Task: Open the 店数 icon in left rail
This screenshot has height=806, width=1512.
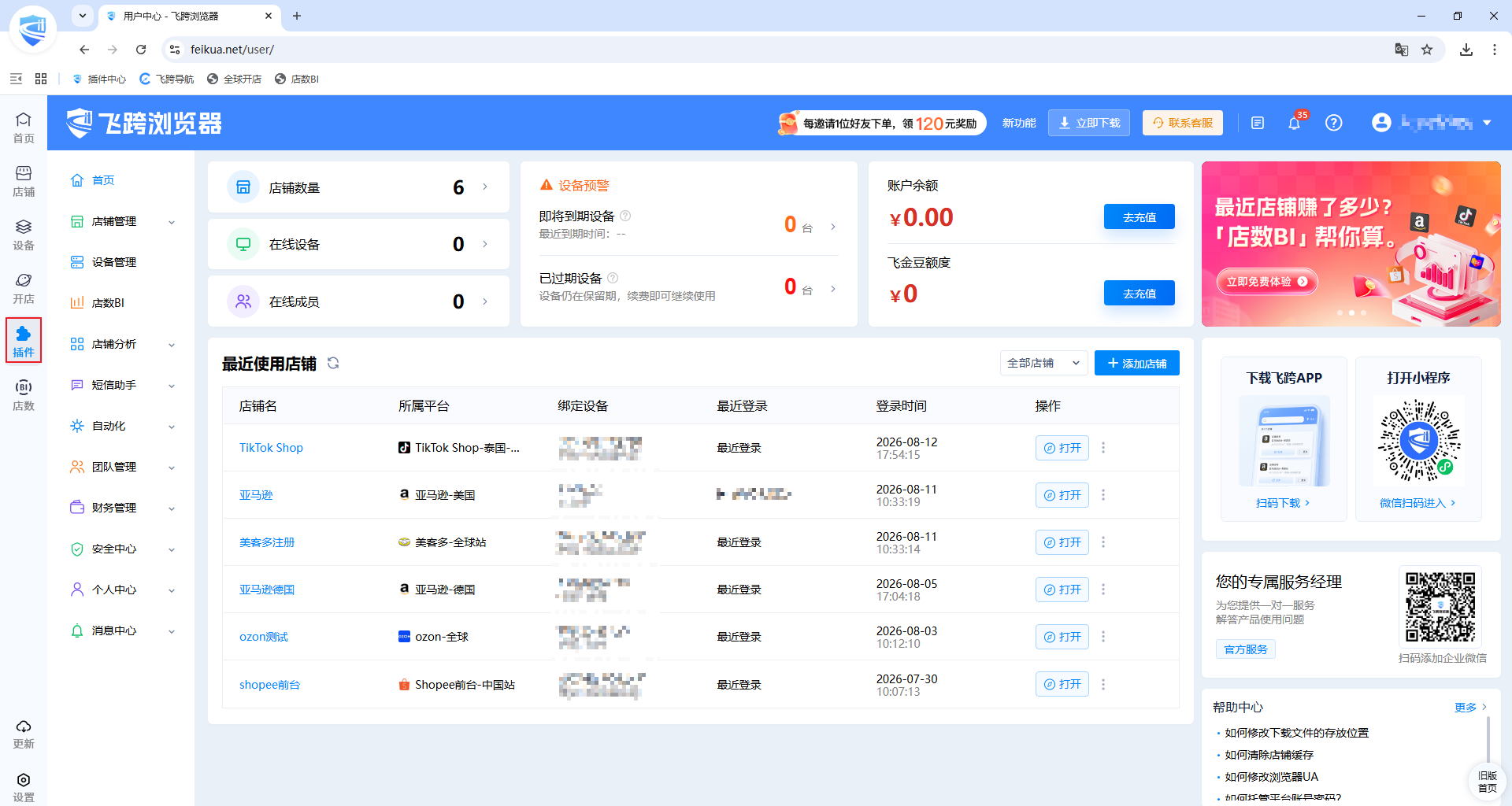Action: click(x=24, y=395)
